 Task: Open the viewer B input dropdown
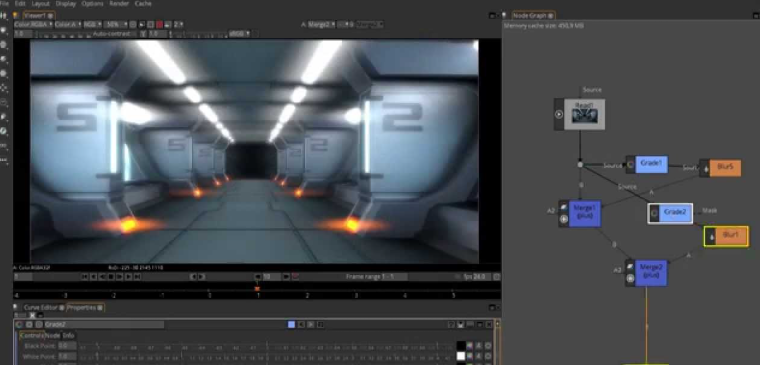(370, 24)
